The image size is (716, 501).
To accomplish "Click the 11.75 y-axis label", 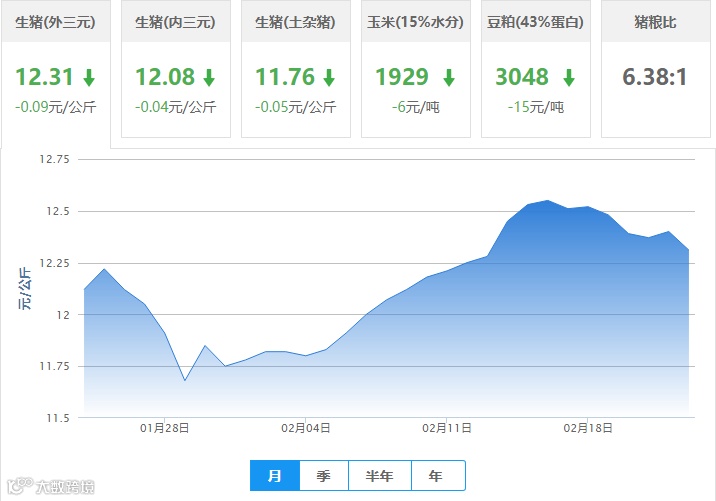I will point(54,366).
